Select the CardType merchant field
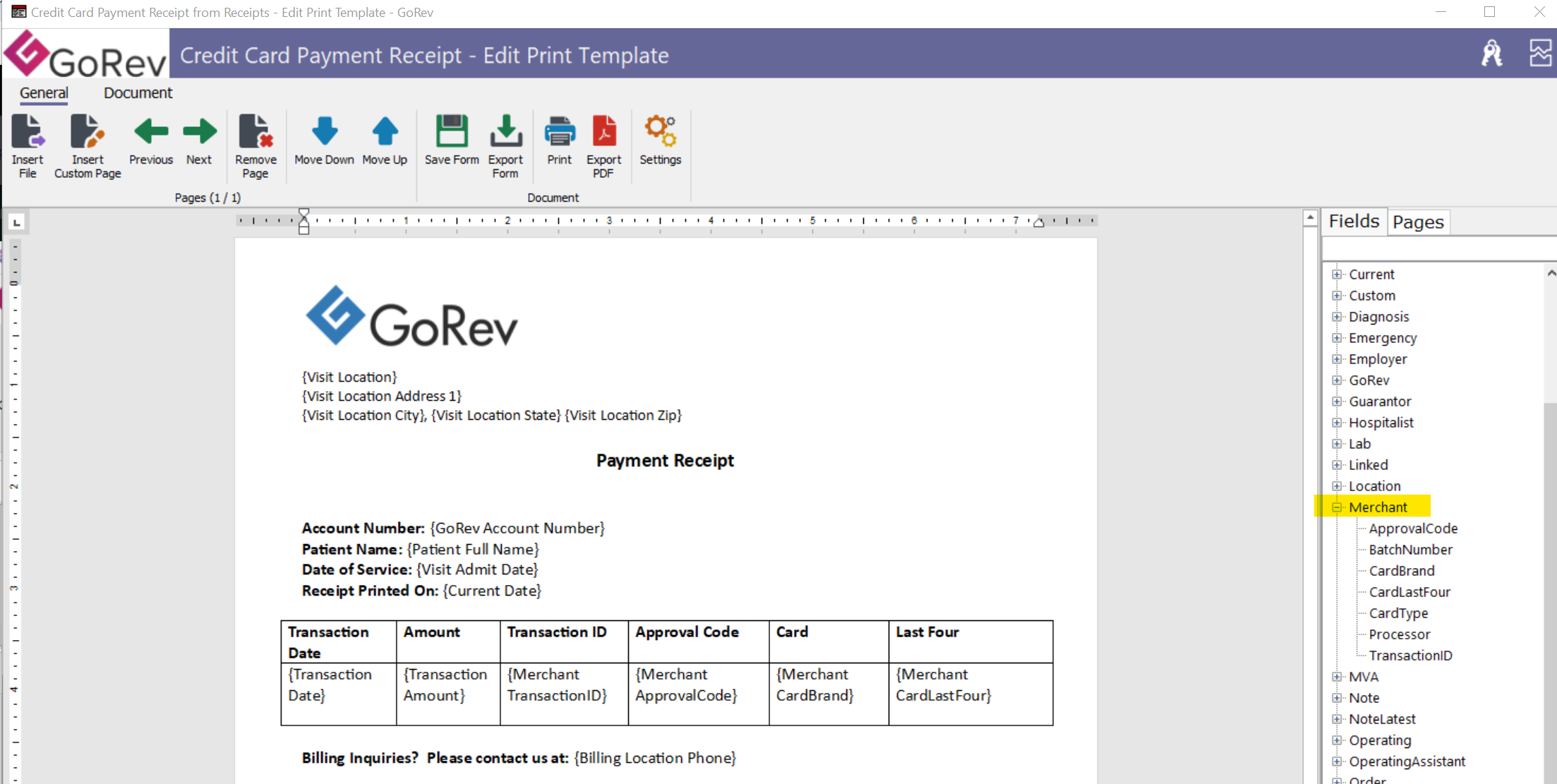 tap(1398, 613)
